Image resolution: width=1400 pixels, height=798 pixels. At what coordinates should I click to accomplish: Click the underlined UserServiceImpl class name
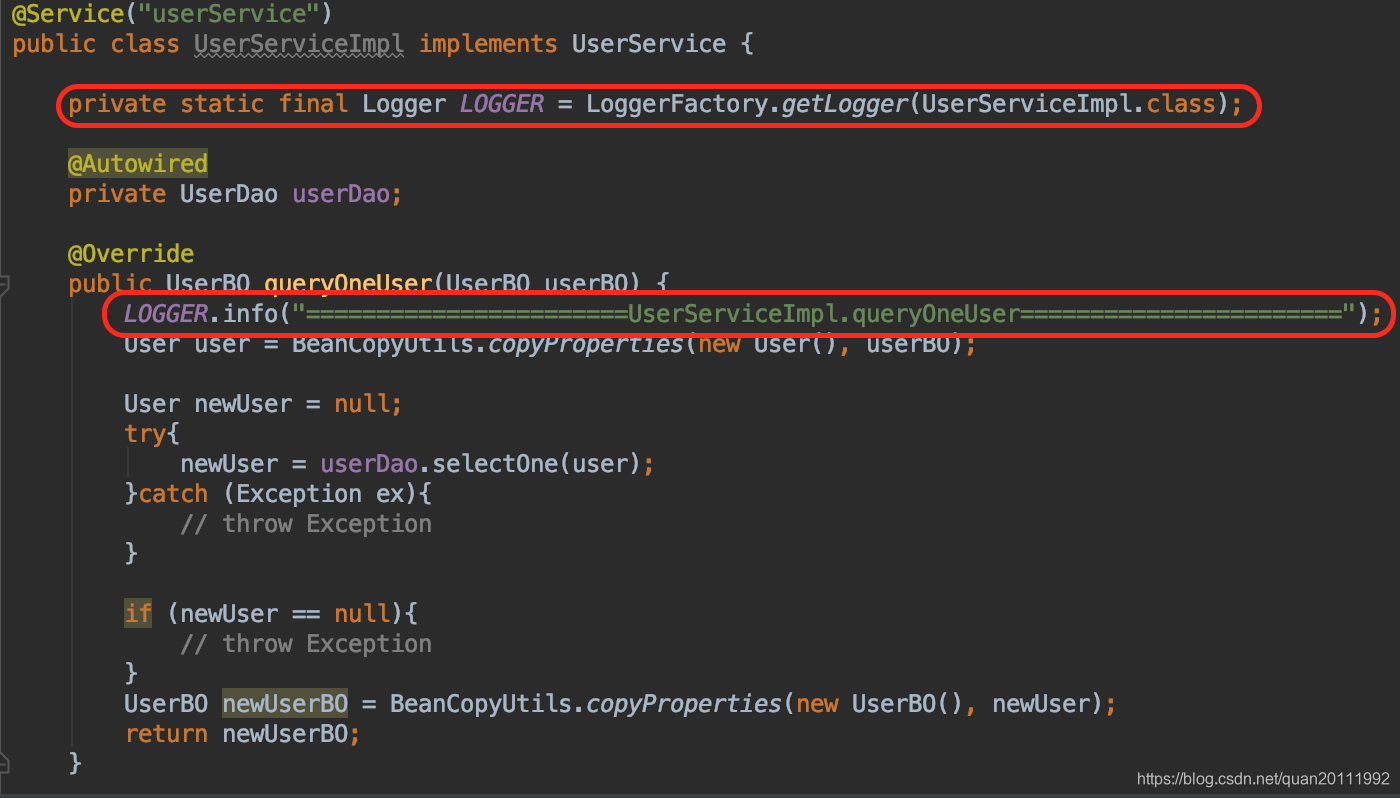tap(299, 44)
